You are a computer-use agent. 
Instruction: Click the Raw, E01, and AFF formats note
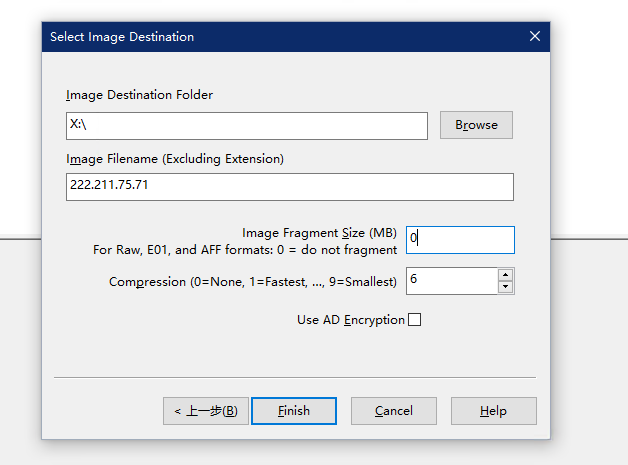[245, 249]
